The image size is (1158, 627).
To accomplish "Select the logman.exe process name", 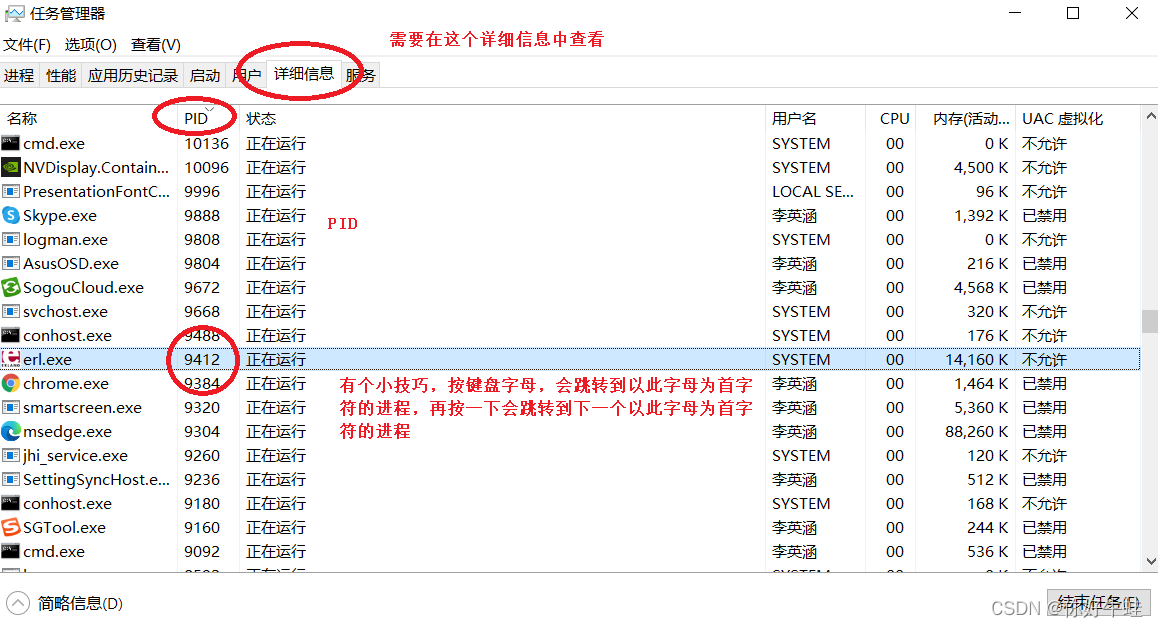I will click(65, 239).
